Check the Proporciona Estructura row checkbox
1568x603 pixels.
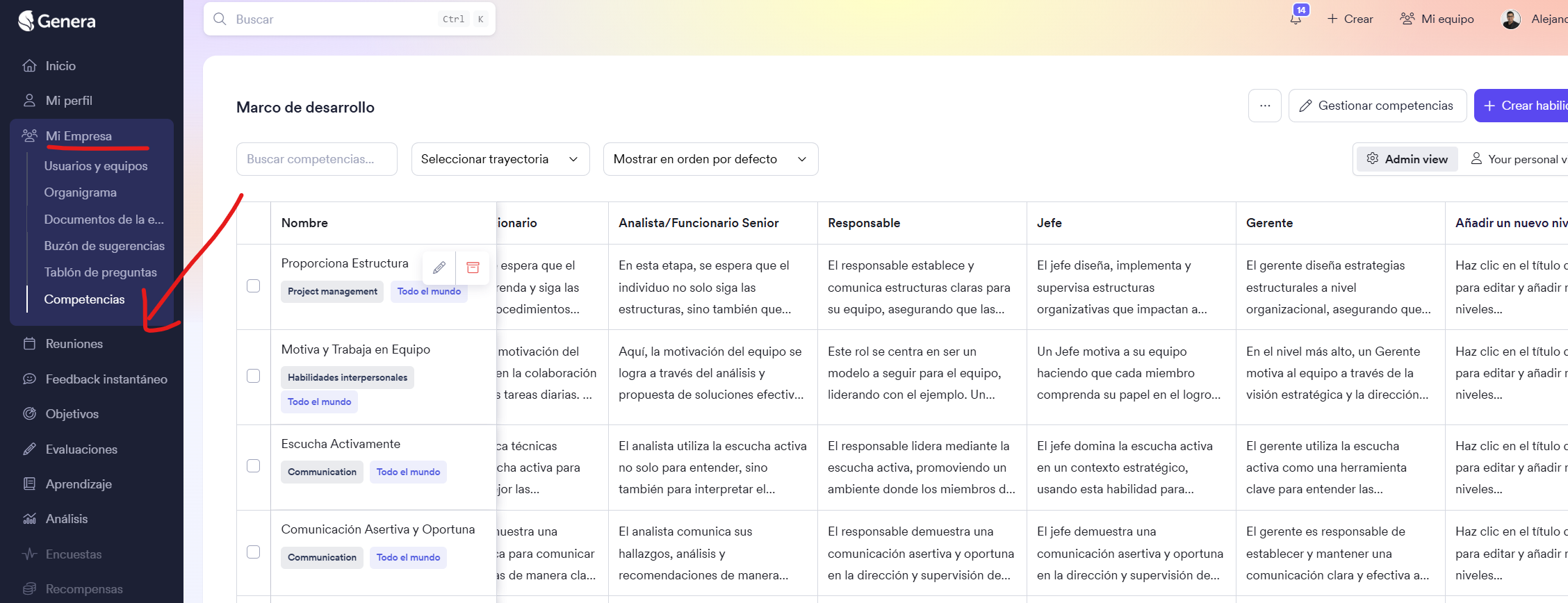(x=254, y=286)
